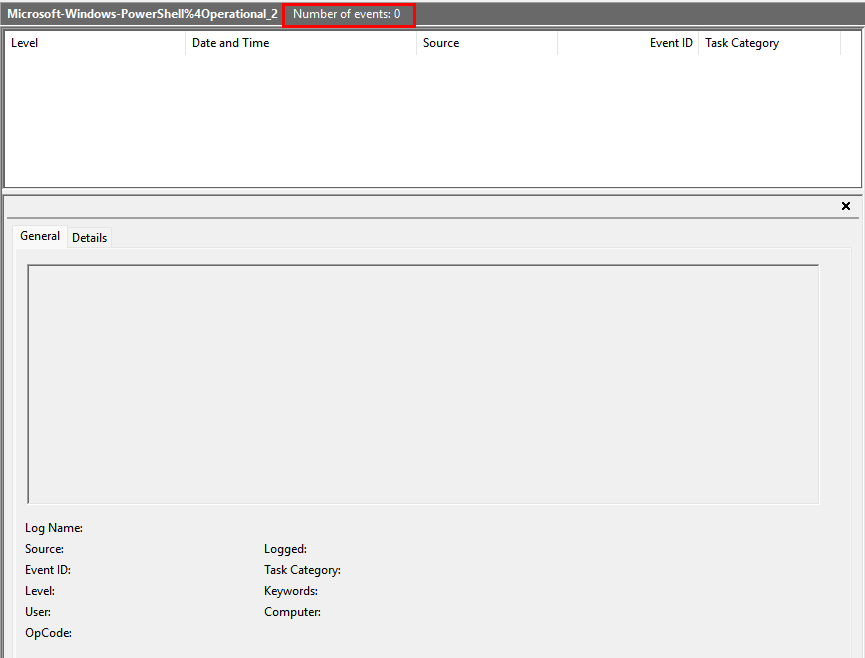Click the event description text box
Viewport: 865px width, 658px height.
point(422,384)
